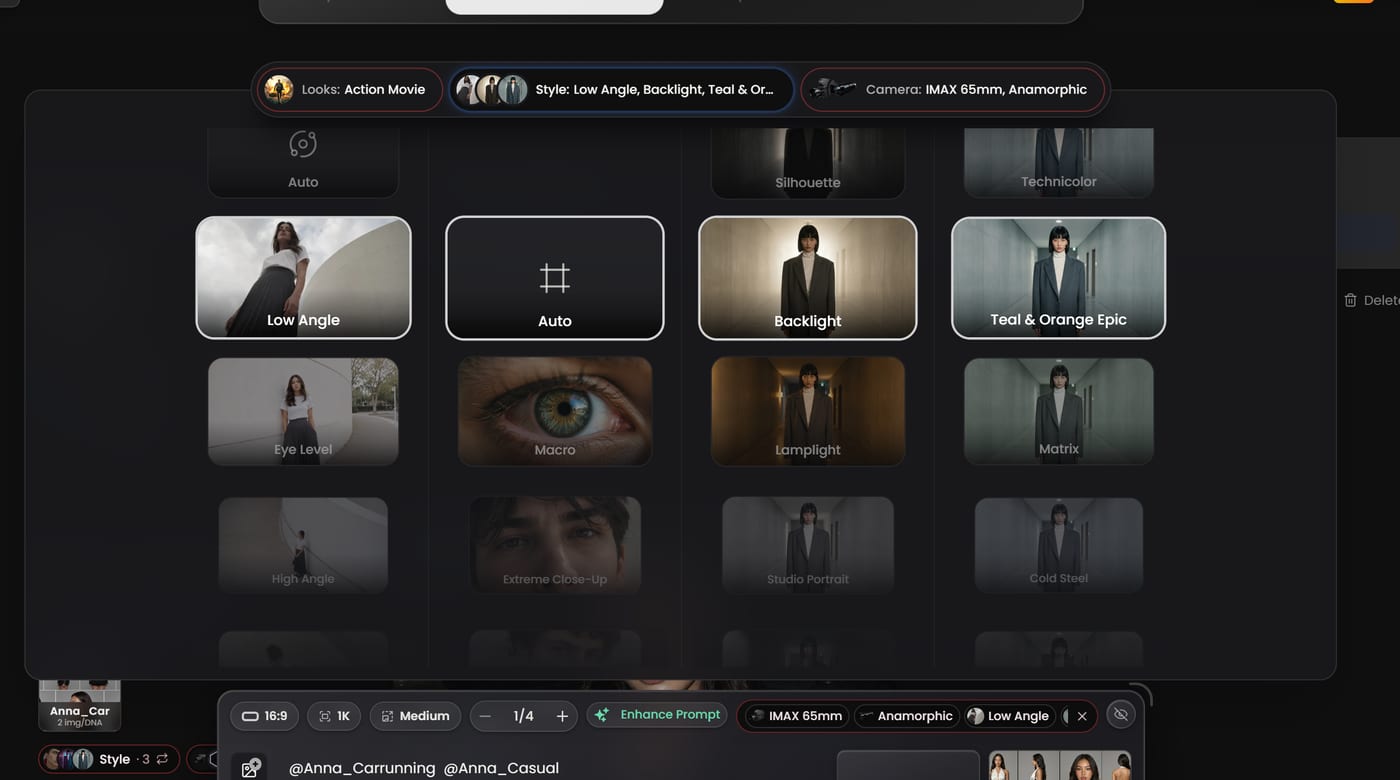This screenshot has height=780, width=1400.
Task: Clear style chips with the X button
Action: [x=1082, y=716]
